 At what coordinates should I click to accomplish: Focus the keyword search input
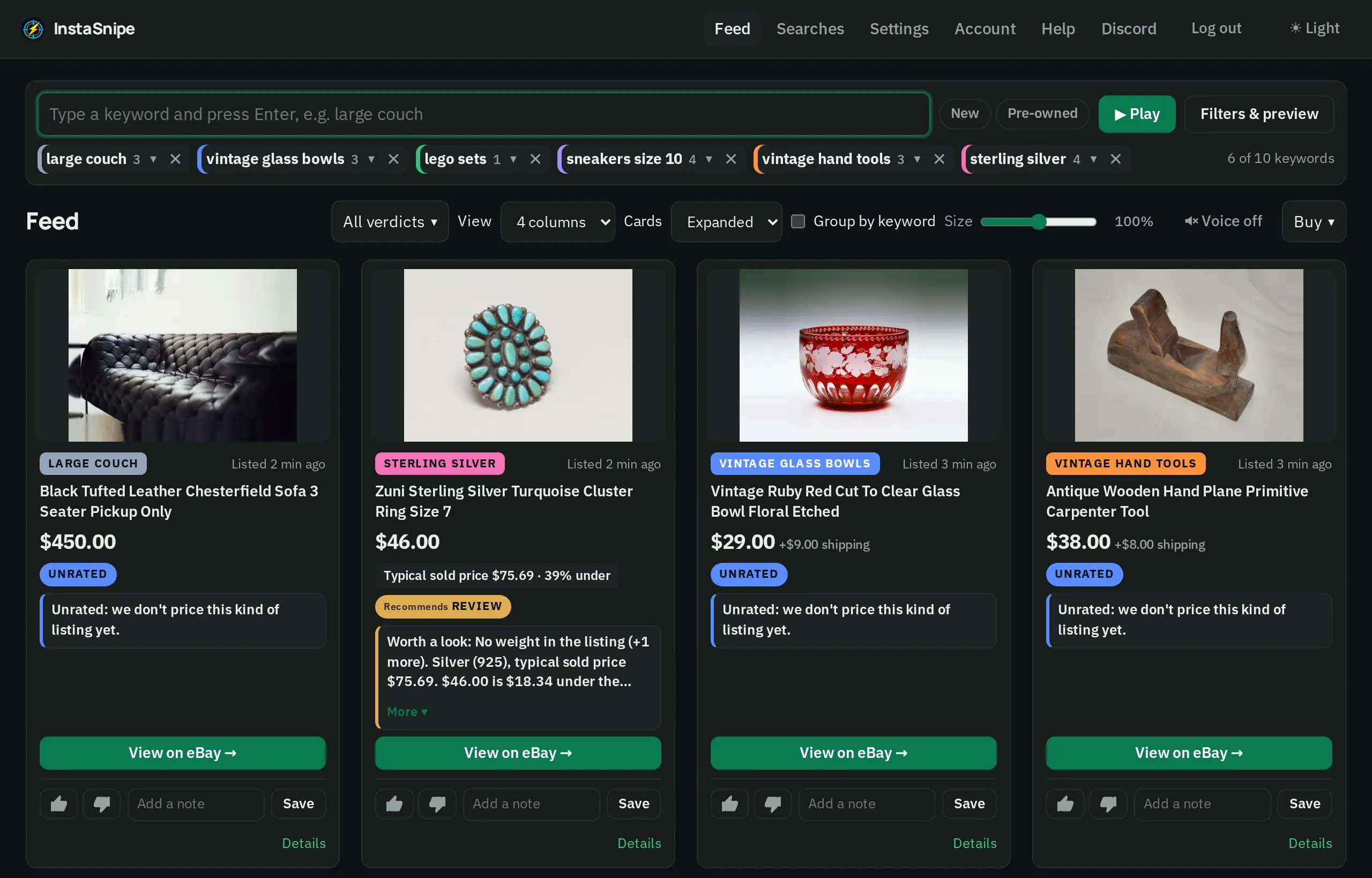pyautogui.click(x=483, y=114)
